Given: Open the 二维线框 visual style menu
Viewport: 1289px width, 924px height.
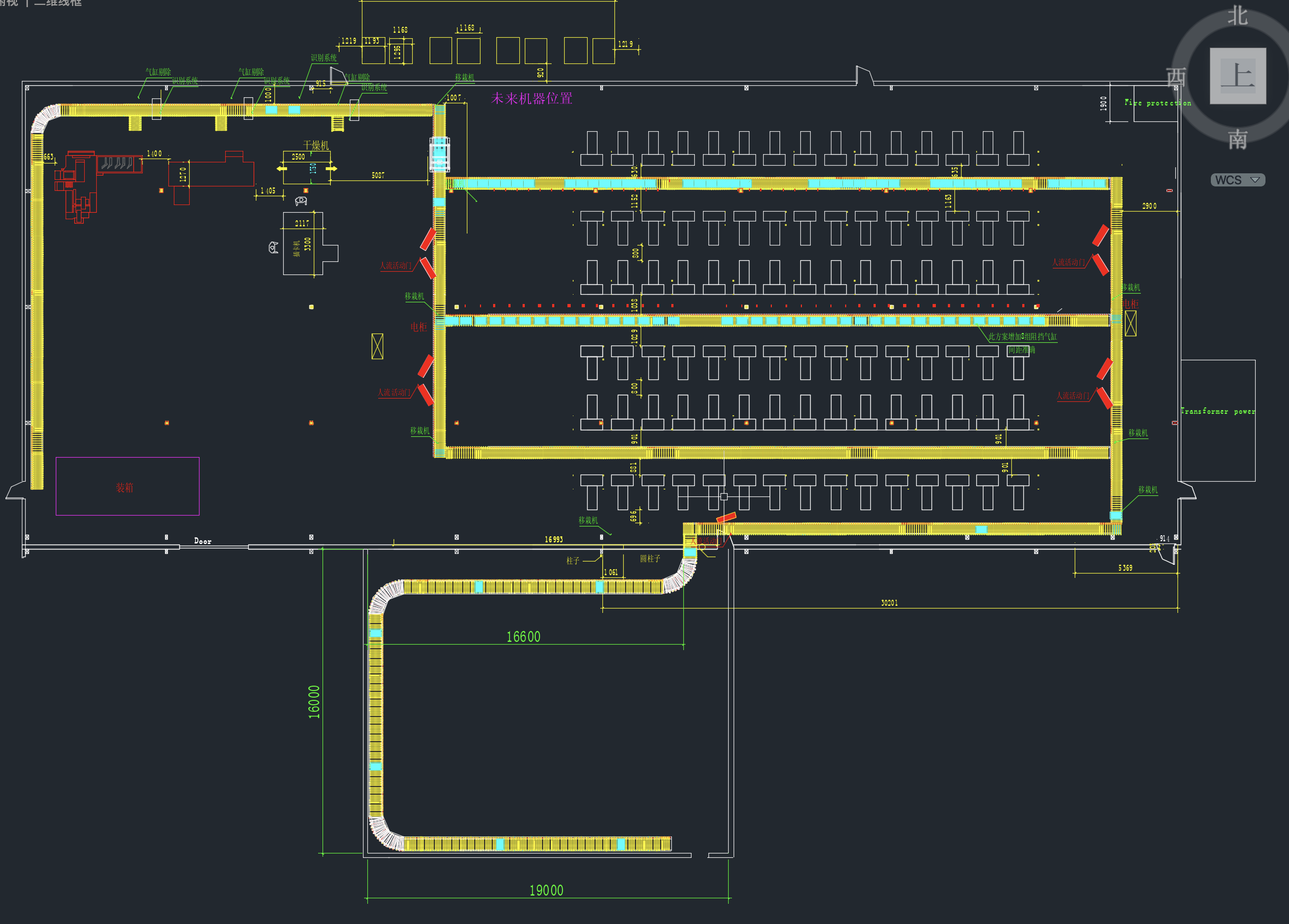Looking at the screenshot, I should [58, 3].
